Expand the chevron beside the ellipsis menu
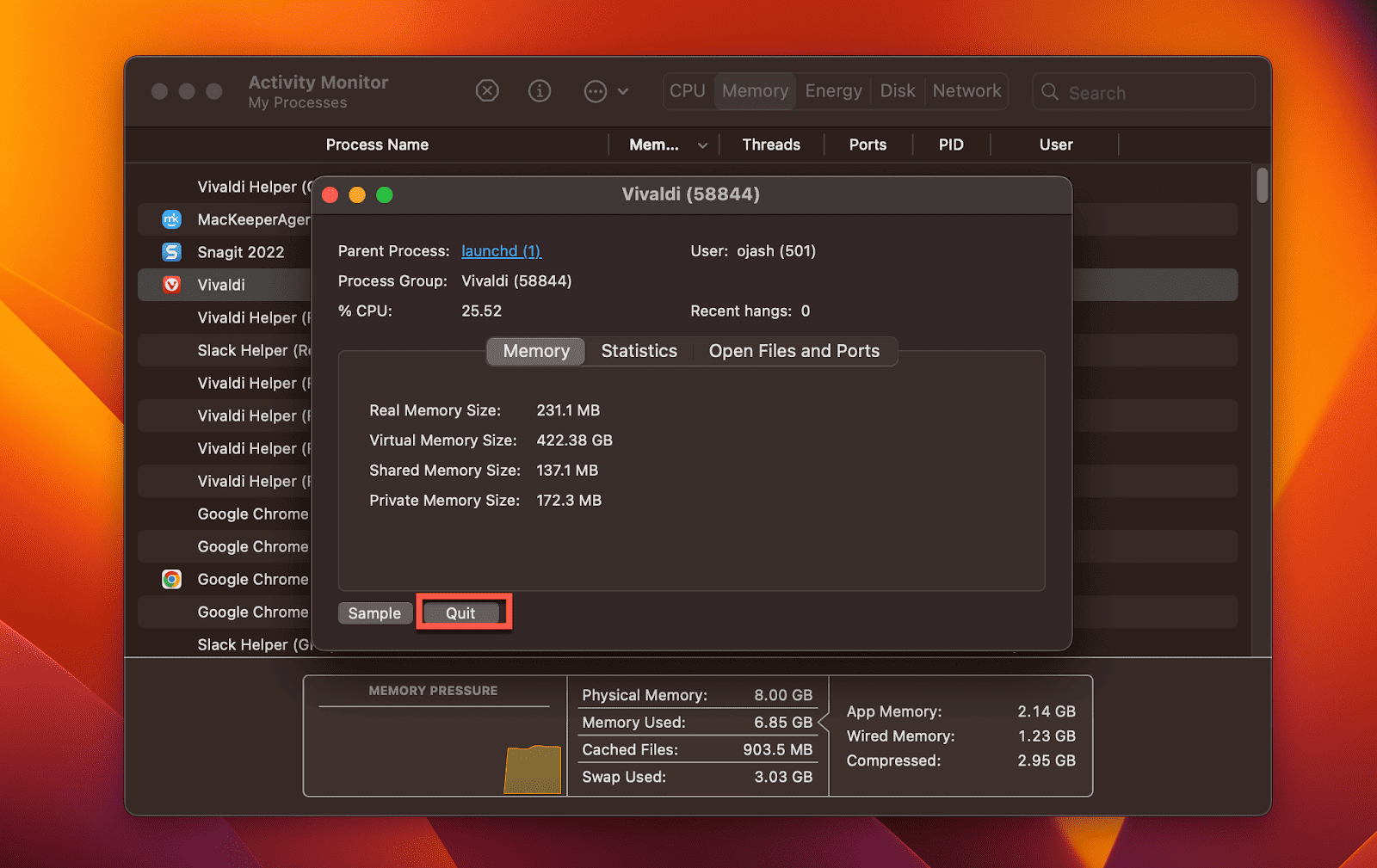 click(x=623, y=91)
